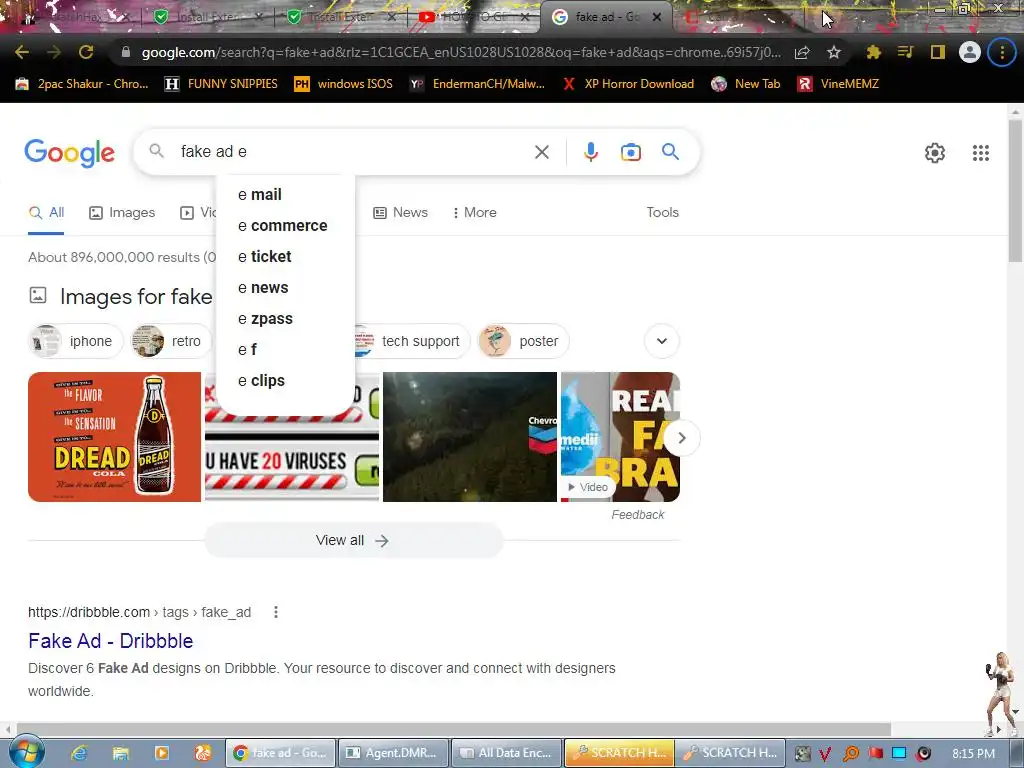
Task: Filter images by the 'tech support' chip
Action: tap(411, 341)
